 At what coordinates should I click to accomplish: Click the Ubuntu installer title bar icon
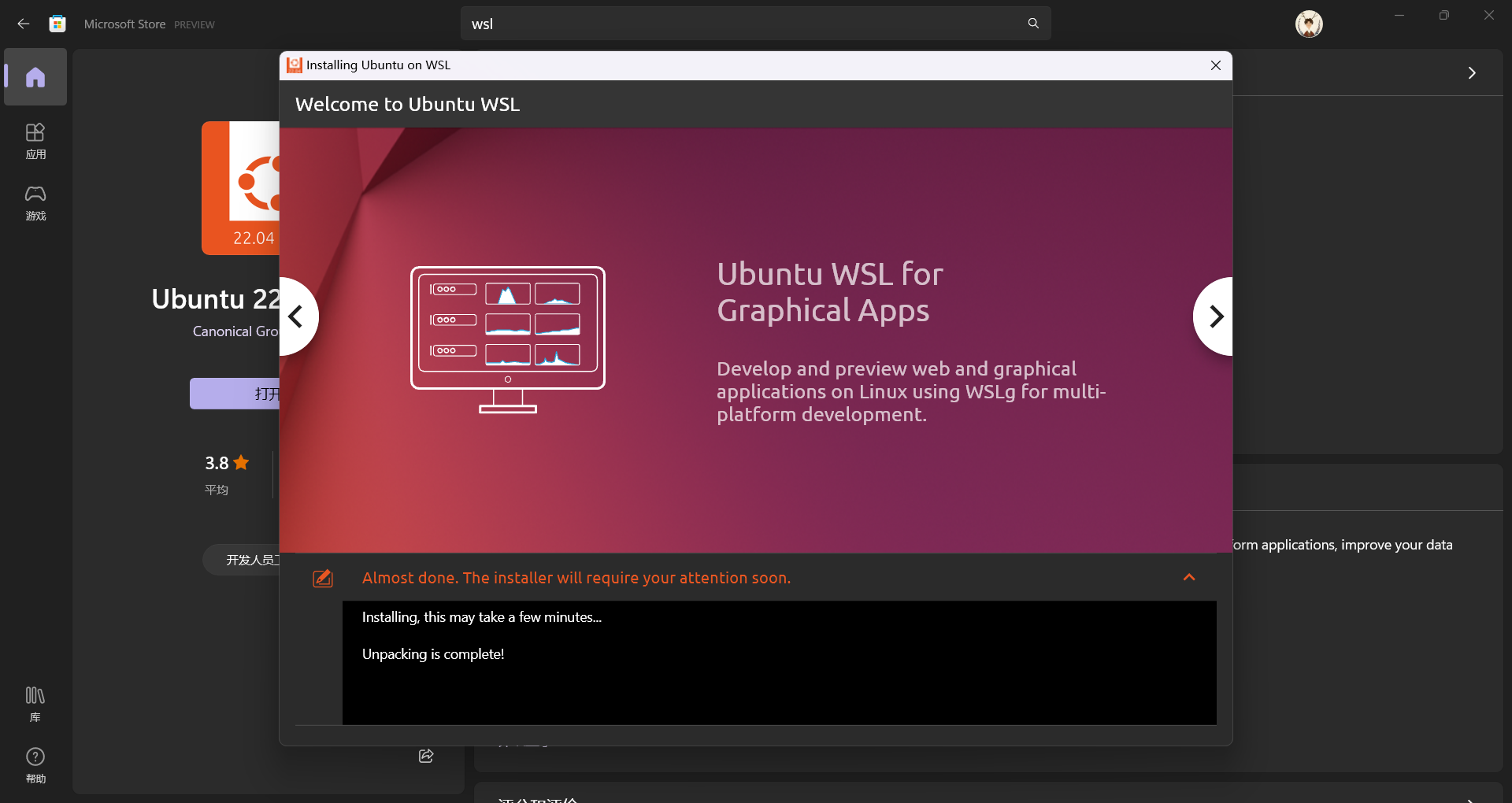point(294,65)
